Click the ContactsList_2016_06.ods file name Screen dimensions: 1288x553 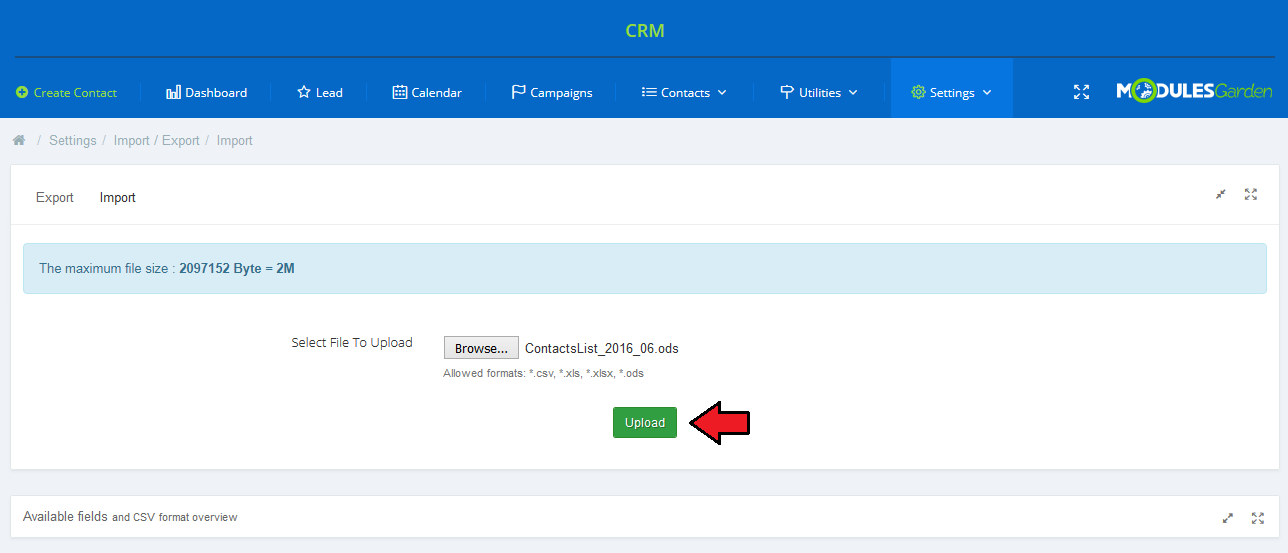click(602, 349)
